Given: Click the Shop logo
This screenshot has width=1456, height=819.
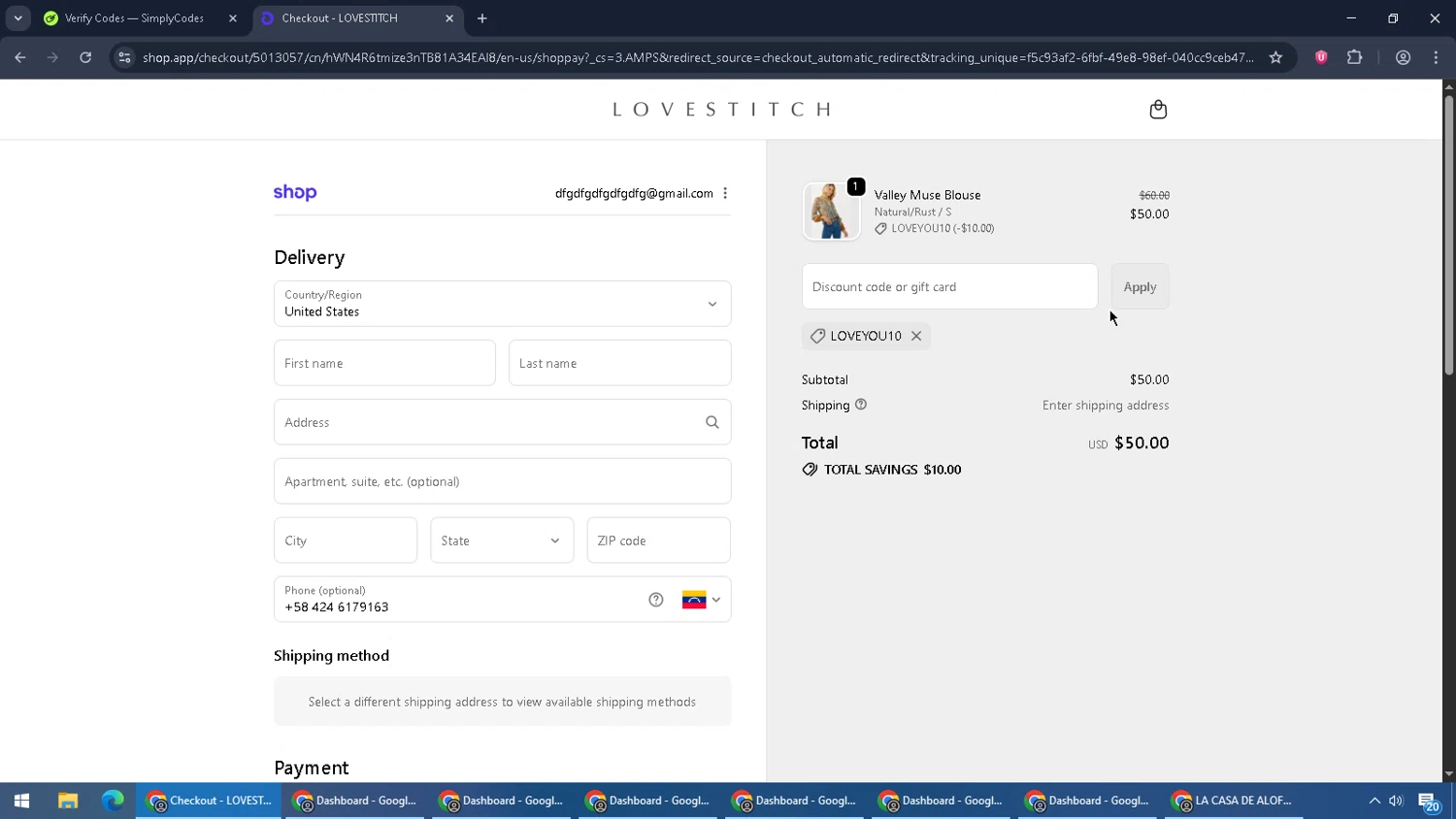Looking at the screenshot, I should (x=295, y=192).
